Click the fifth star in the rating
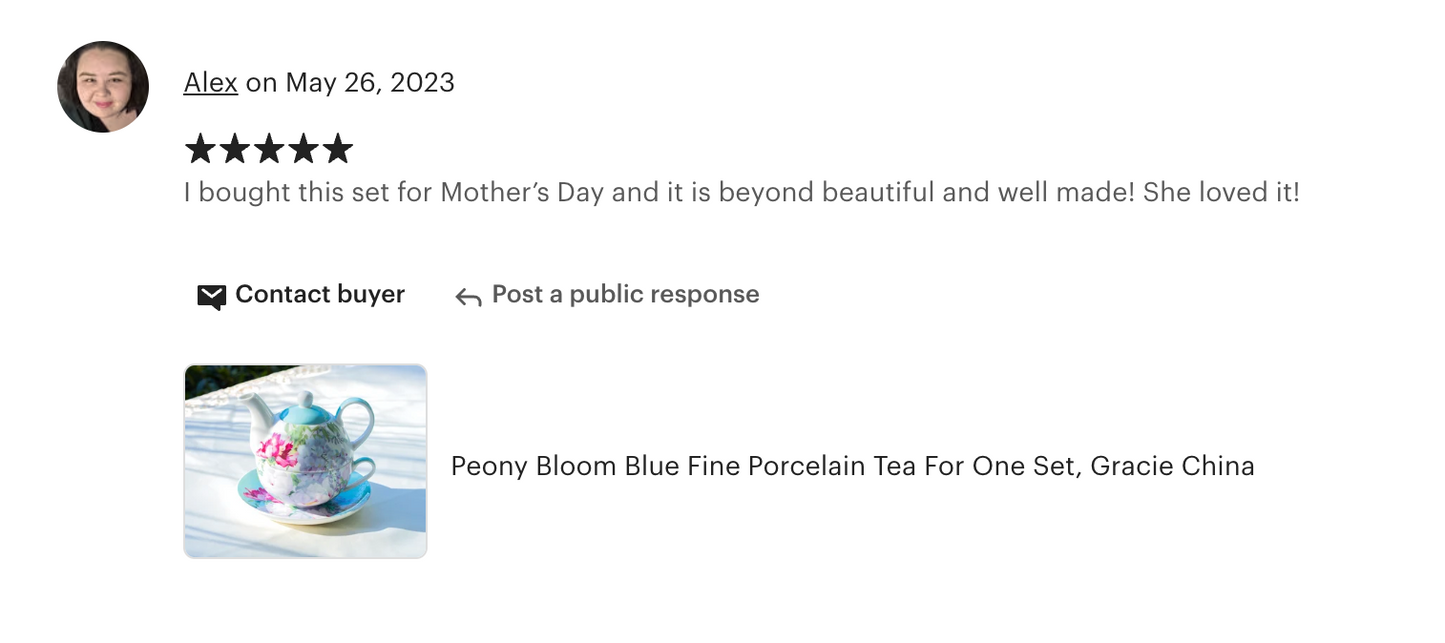 [338, 149]
